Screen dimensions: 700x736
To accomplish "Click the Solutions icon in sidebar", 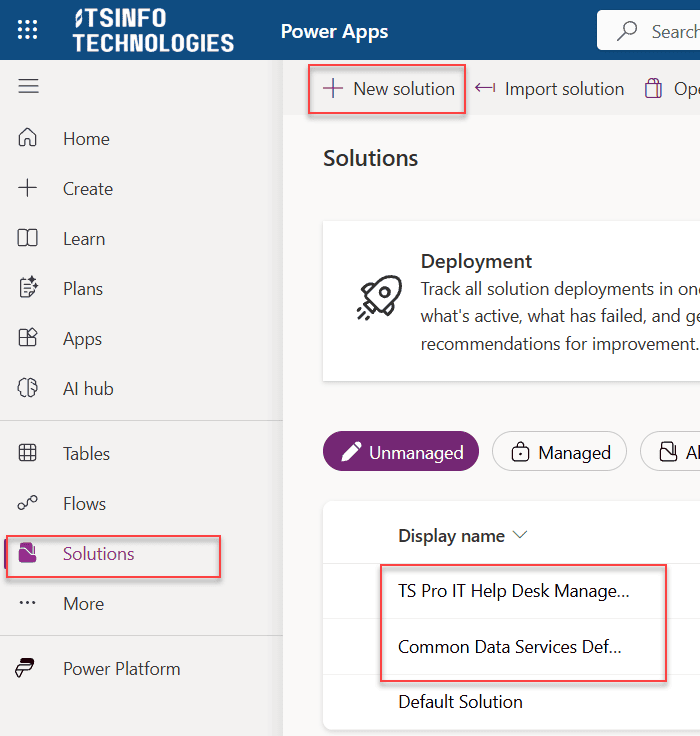I will [27, 553].
